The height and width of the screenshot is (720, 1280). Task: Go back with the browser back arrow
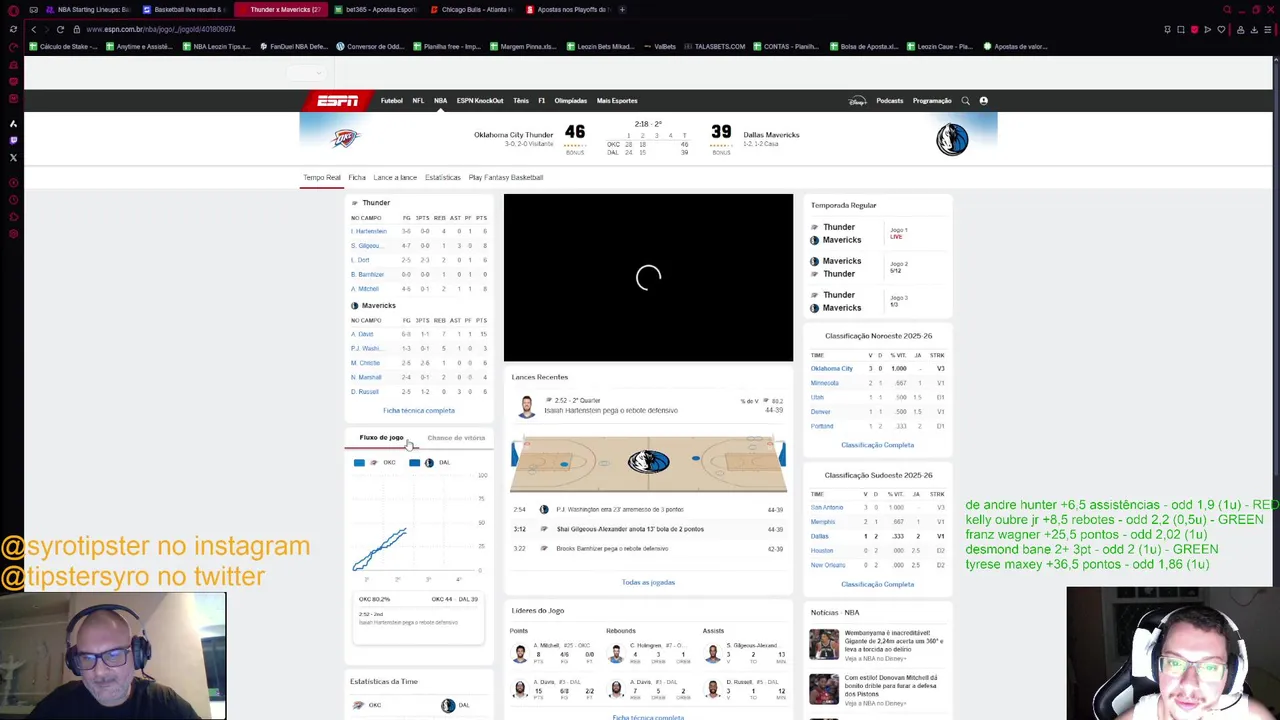[33, 29]
